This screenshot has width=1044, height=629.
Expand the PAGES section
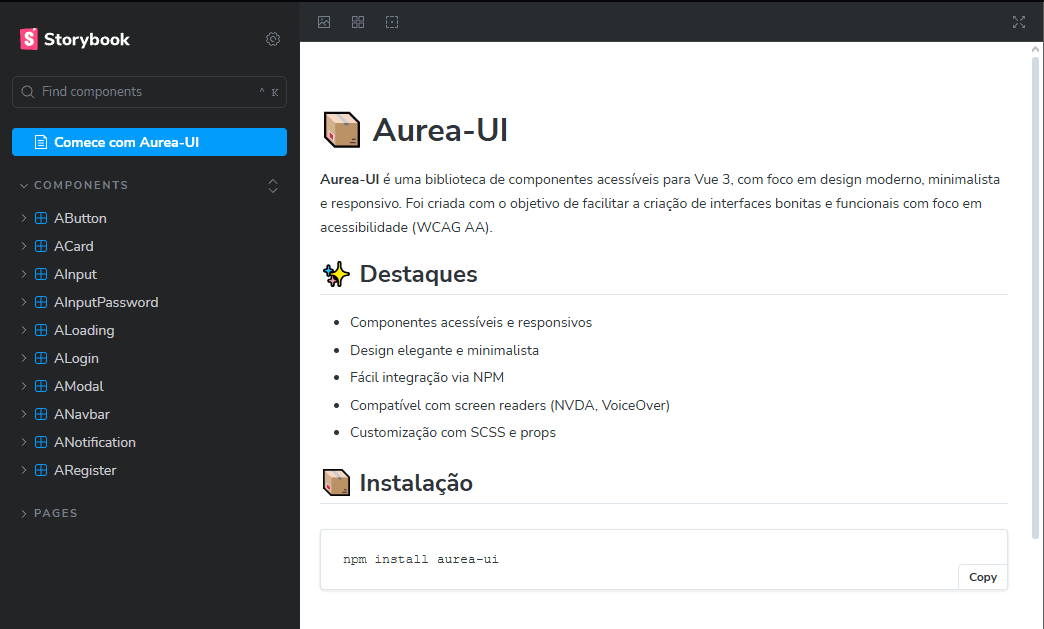tap(49, 513)
